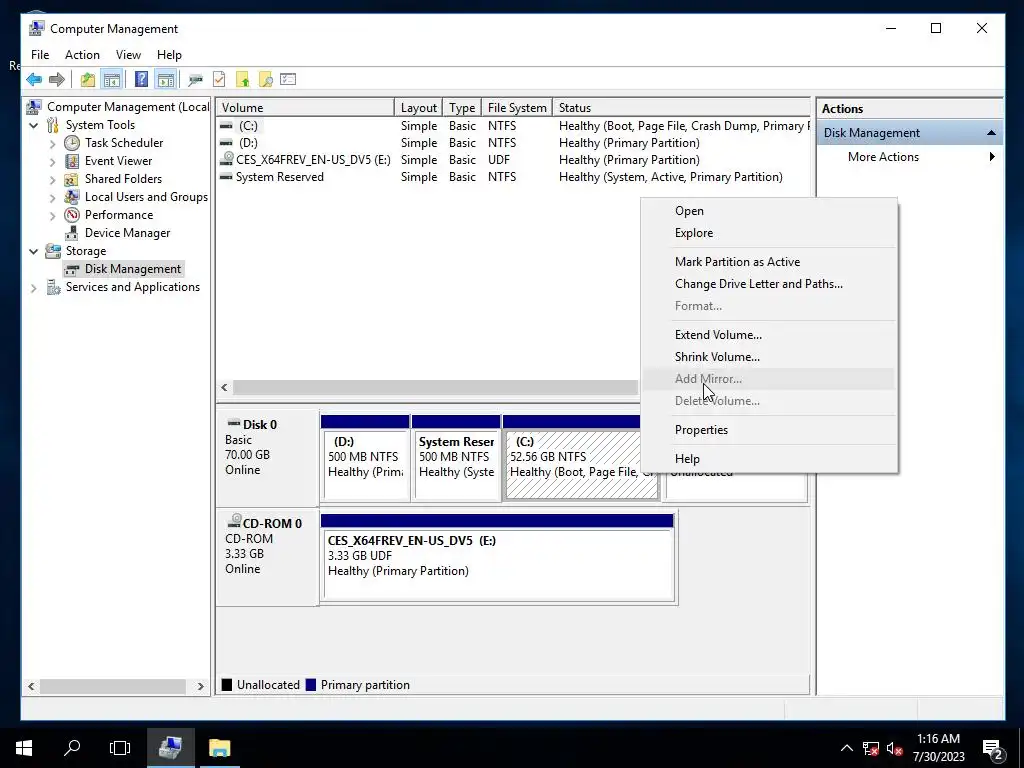Viewport: 1024px width, 768px height.
Task: Select Services and Applications icon
Action: pyautogui.click(x=53, y=287)
